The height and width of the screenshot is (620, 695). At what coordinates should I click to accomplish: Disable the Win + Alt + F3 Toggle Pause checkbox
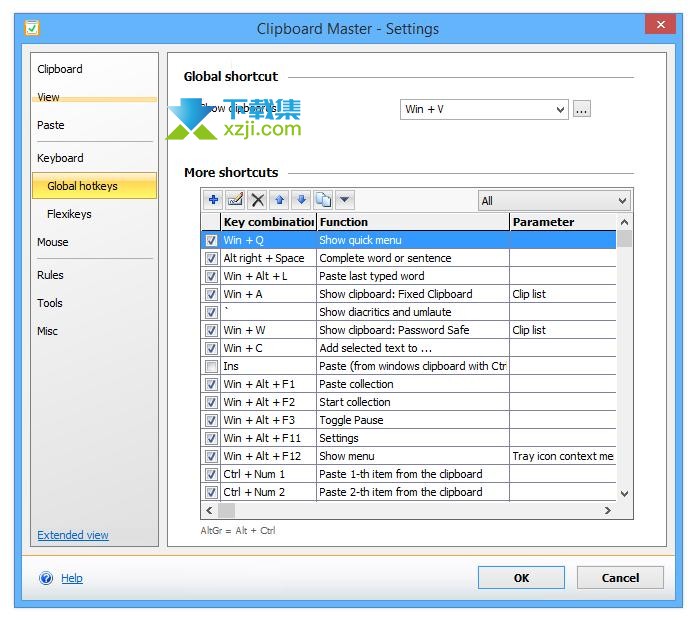coord(211,421)
